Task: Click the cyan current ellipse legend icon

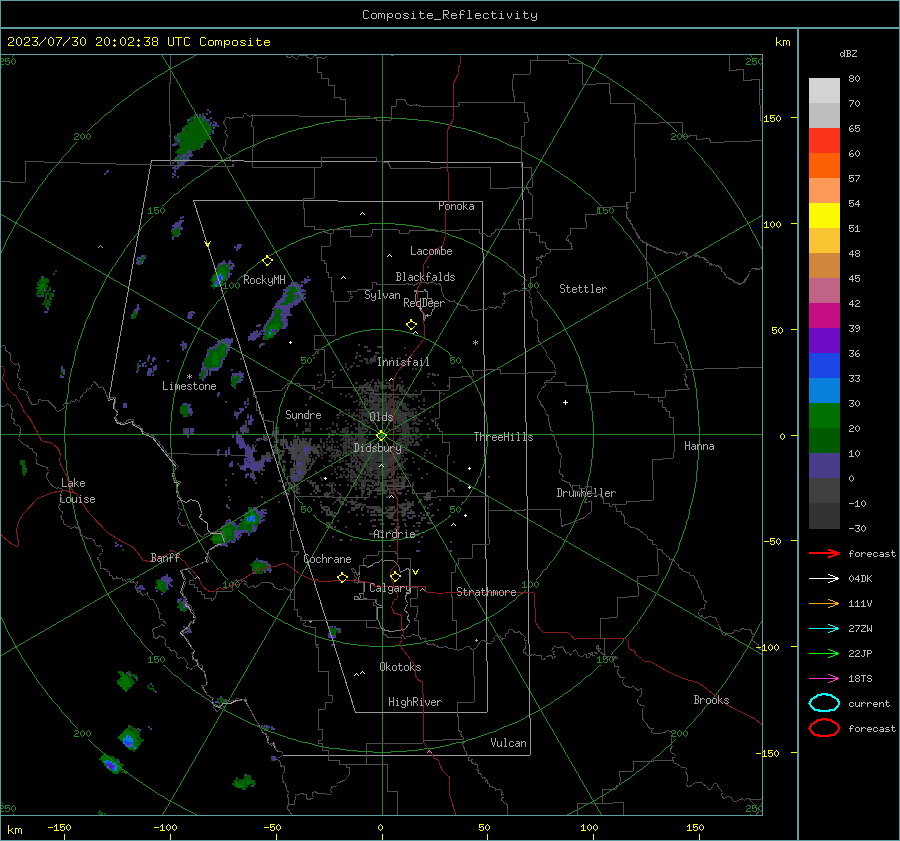Action: tap(824, 703)
